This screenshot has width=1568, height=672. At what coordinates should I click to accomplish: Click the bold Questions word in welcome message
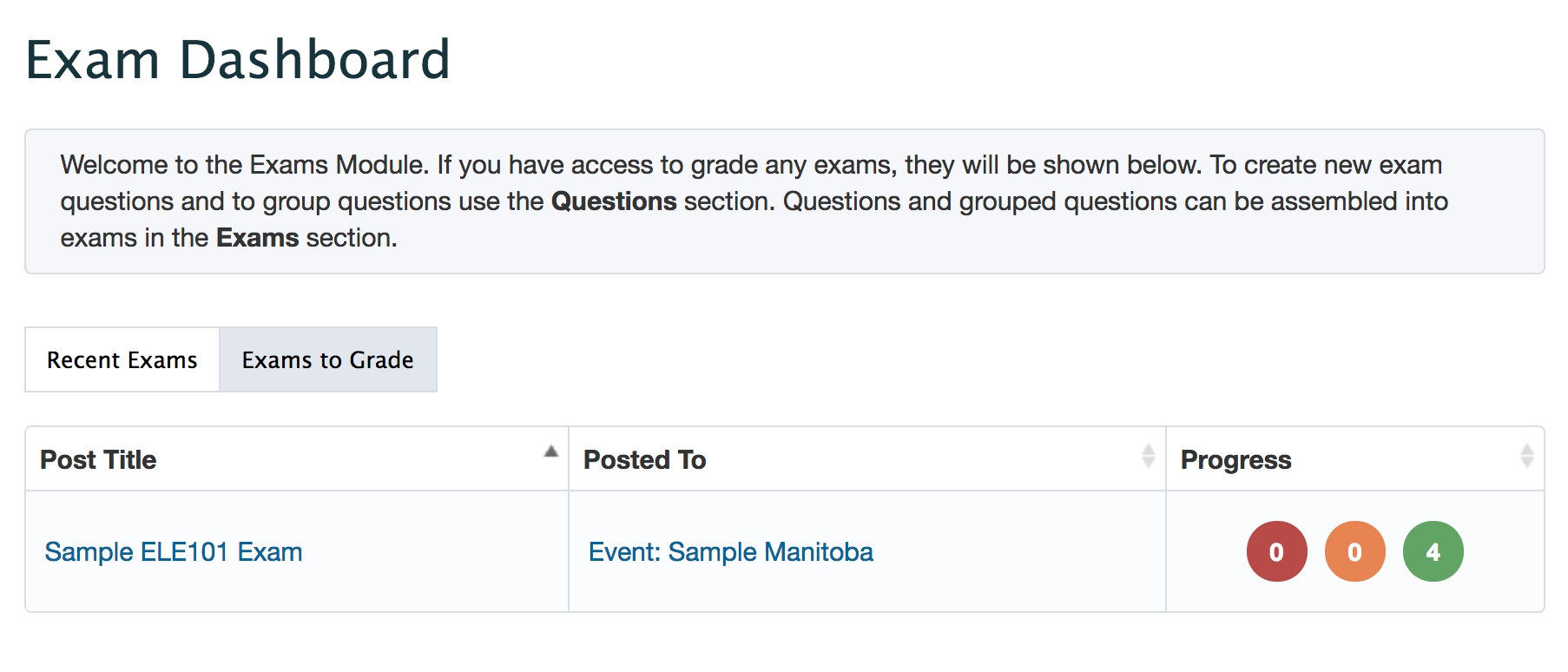(x=614, y=201)
